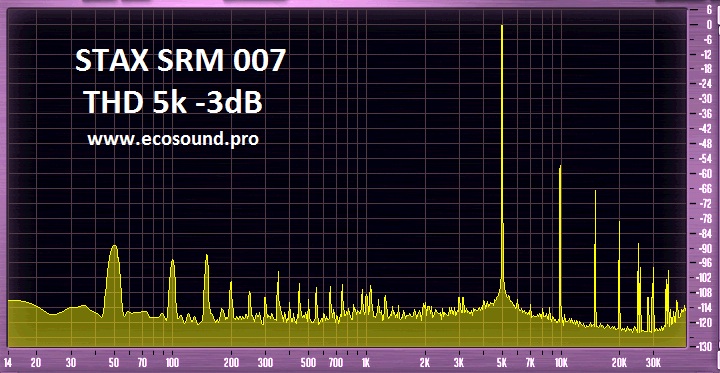Viewport: 720px width, 373px height.
Task: Click the +6 dB scale label
Action: 709,11
